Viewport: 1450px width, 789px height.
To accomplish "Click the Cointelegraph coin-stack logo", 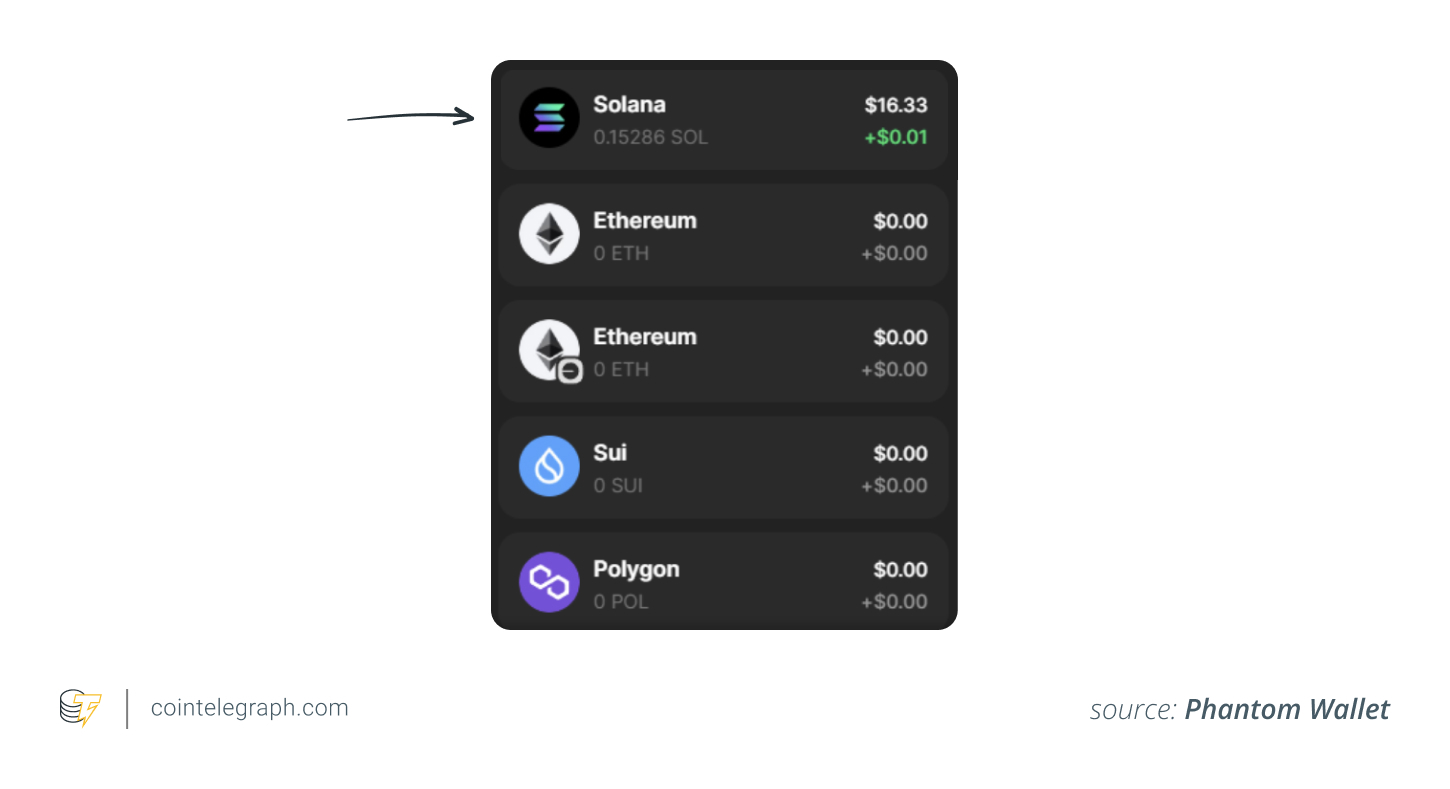I will click(79, 708).
